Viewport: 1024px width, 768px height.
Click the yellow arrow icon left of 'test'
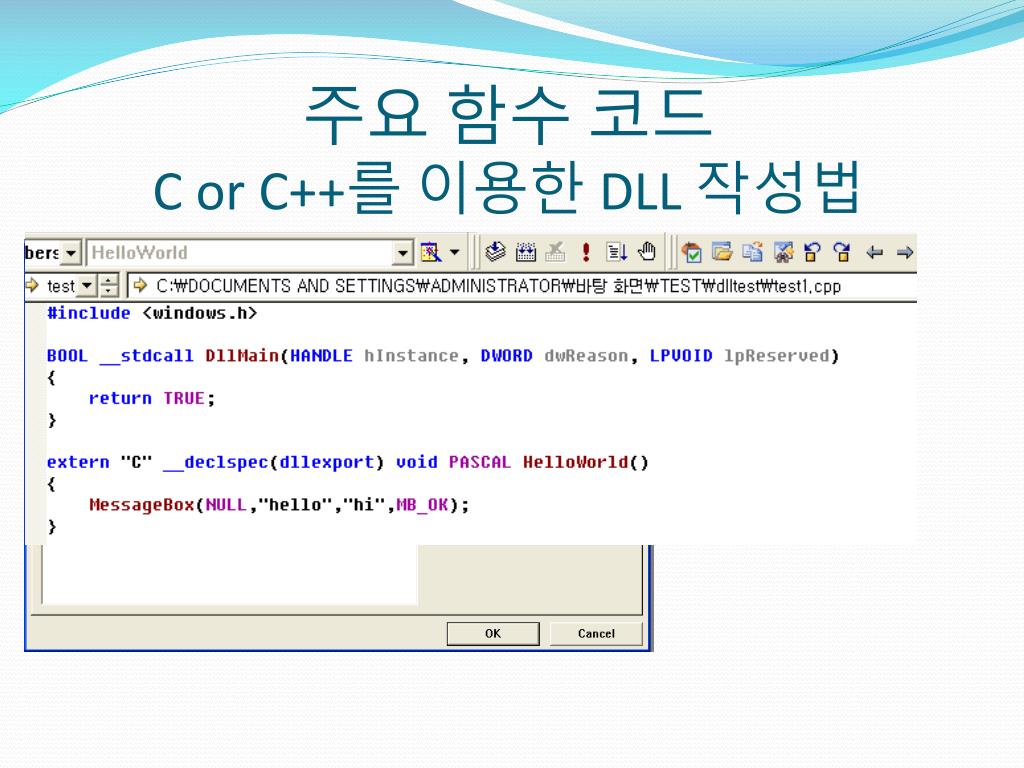click(32, 285)
